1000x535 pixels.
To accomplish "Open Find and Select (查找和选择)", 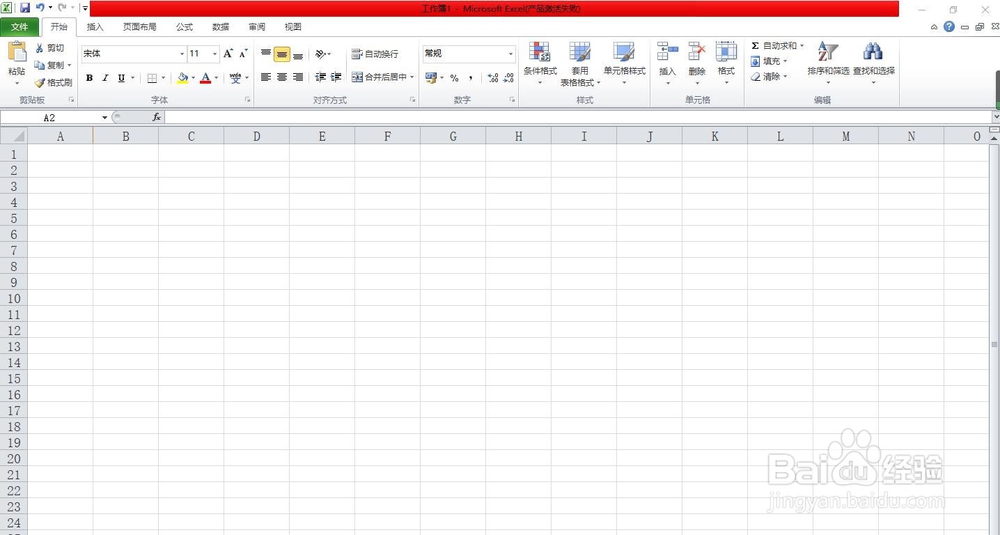I will click(874, 62).
